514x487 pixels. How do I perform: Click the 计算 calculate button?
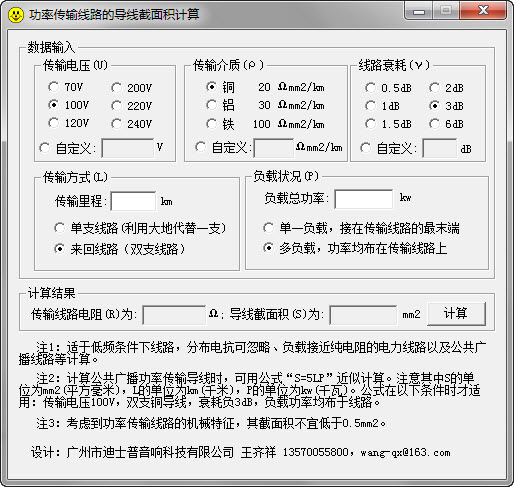[x=456, y=314]
